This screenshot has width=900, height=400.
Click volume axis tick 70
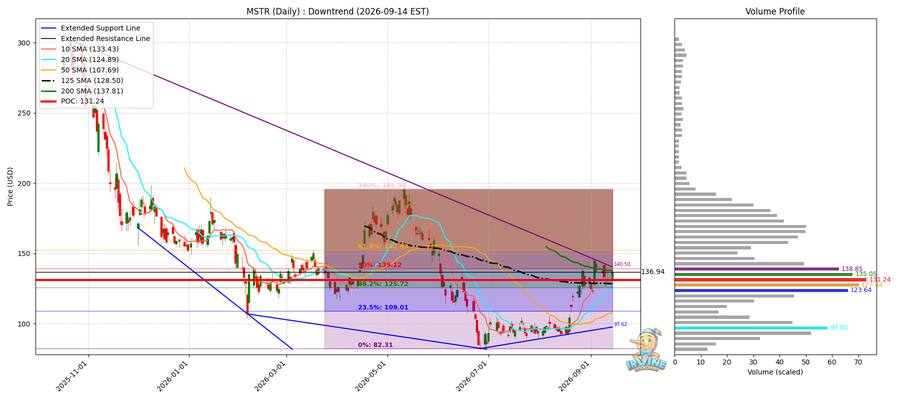pos(858,362)
